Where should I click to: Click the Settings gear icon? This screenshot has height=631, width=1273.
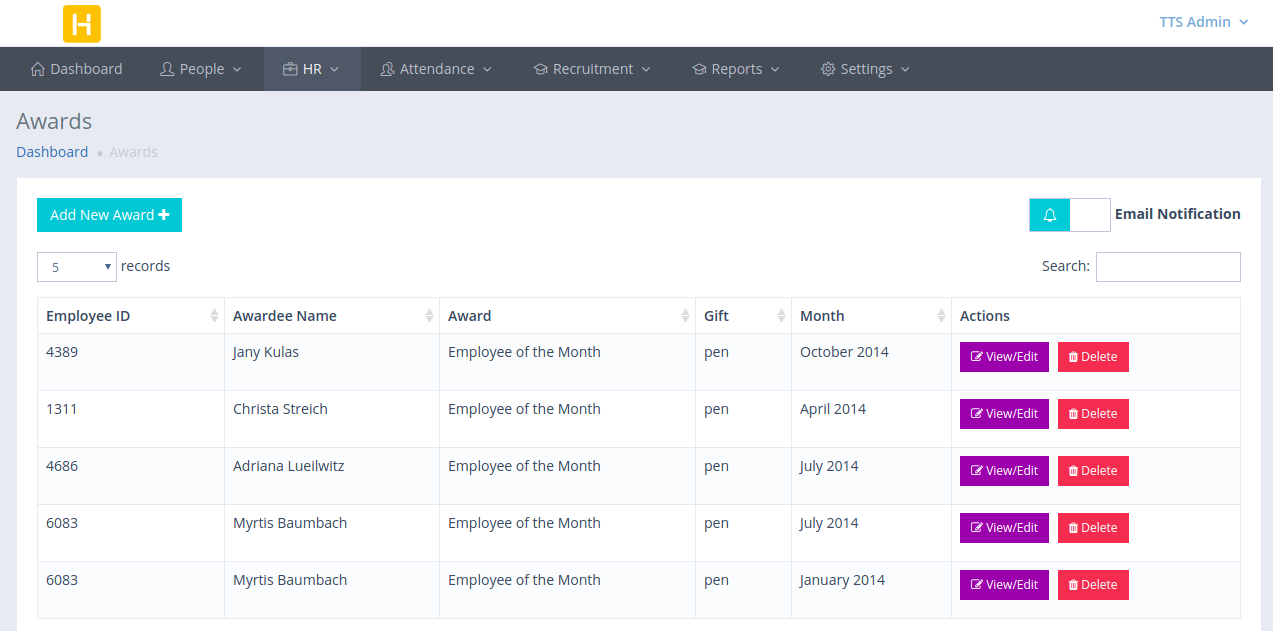828,68
